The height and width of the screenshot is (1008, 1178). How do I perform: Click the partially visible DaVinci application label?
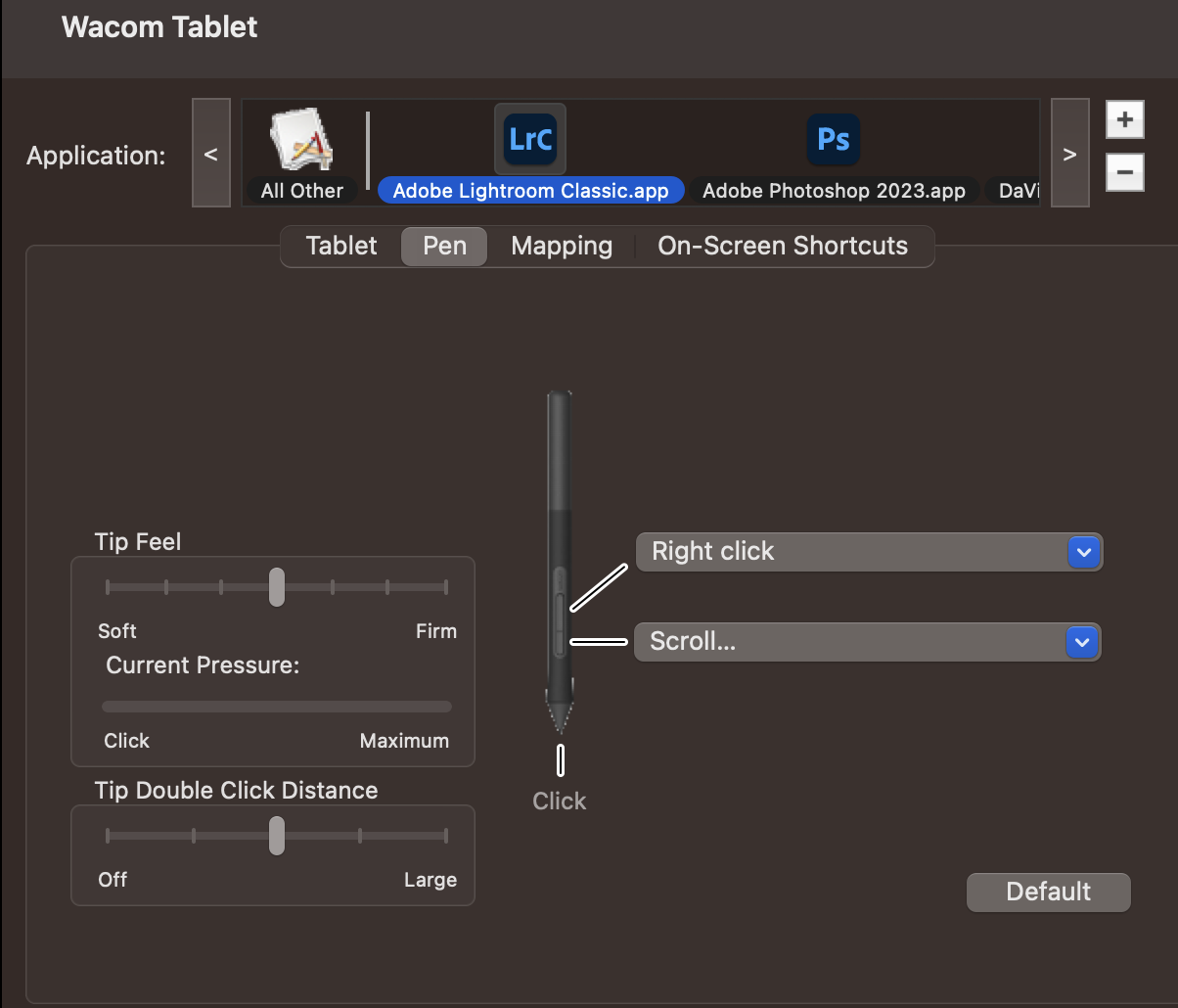click(x=1014, y=191)
